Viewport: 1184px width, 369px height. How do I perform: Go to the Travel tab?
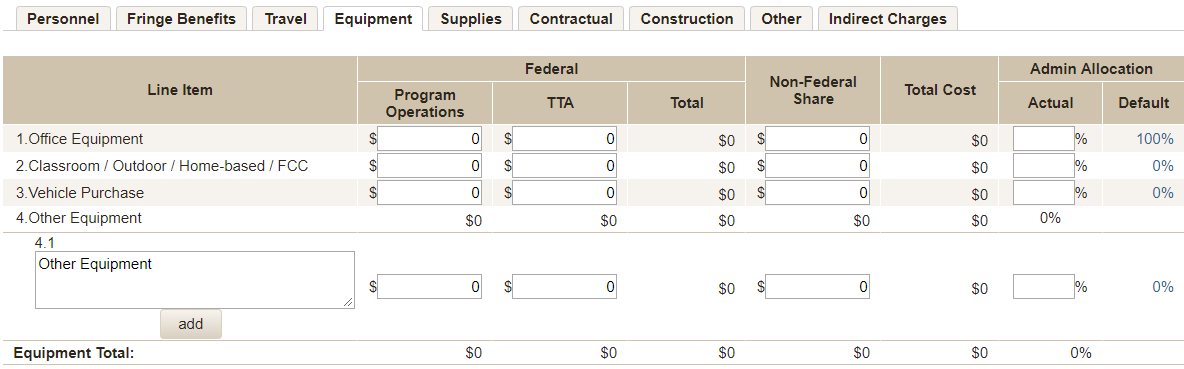(285, 19)
